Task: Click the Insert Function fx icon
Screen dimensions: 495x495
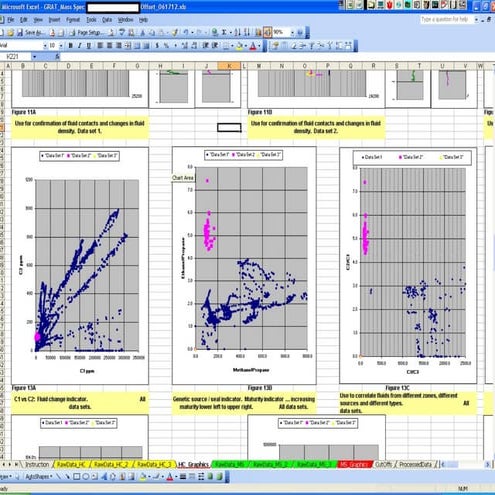Action: (57, 57)
